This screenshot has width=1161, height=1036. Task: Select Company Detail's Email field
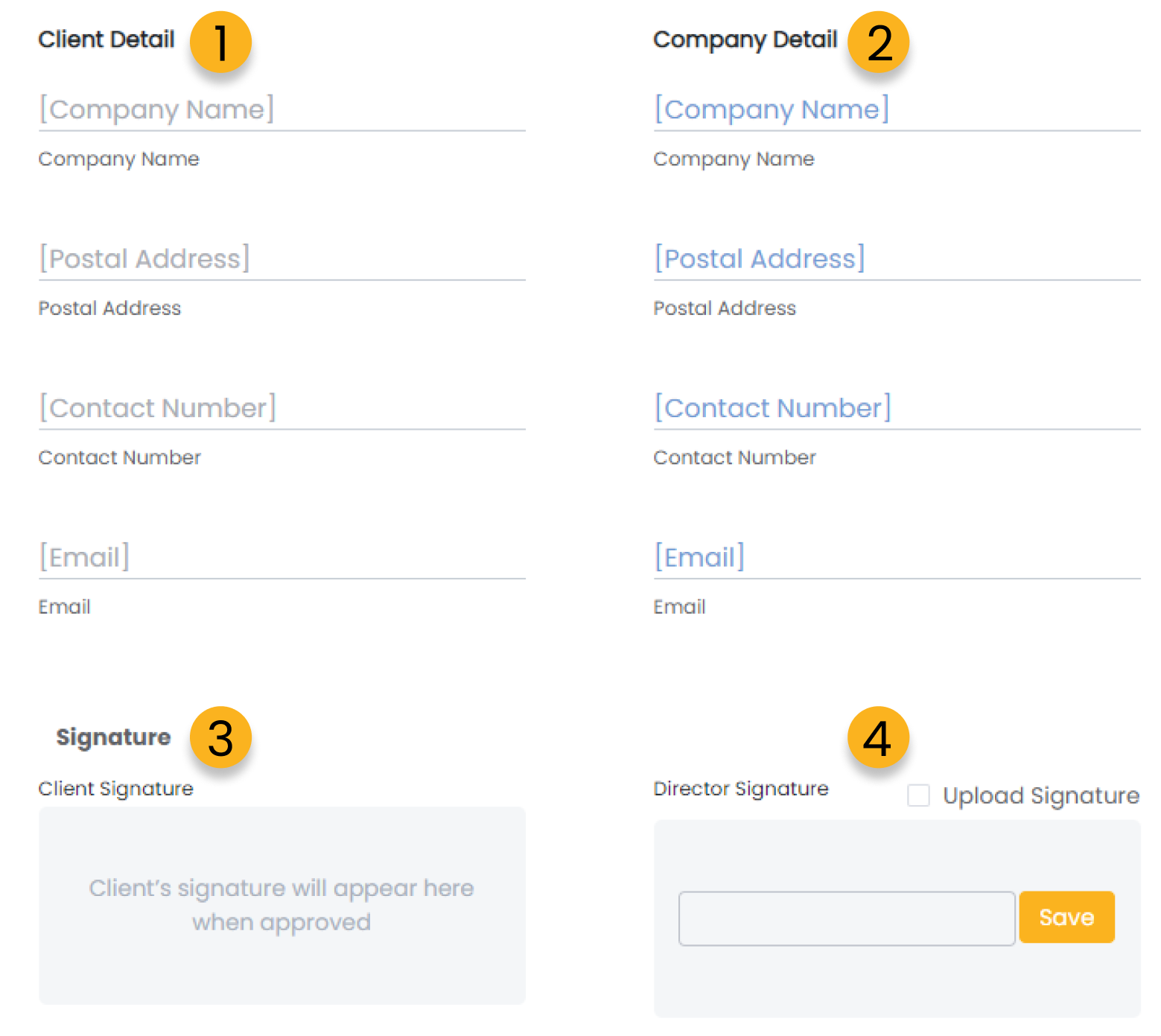897,557
